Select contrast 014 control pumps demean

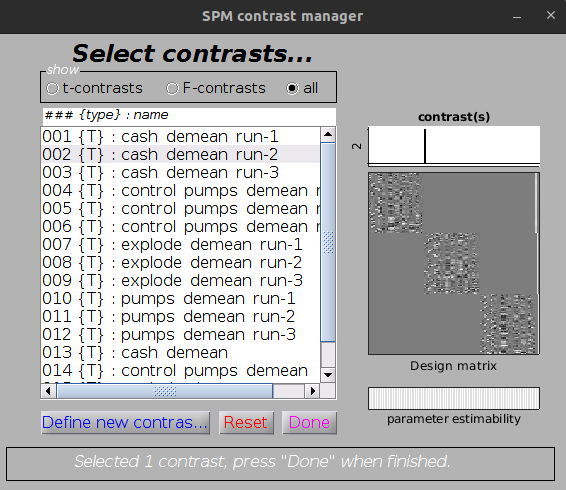[180, 370]
